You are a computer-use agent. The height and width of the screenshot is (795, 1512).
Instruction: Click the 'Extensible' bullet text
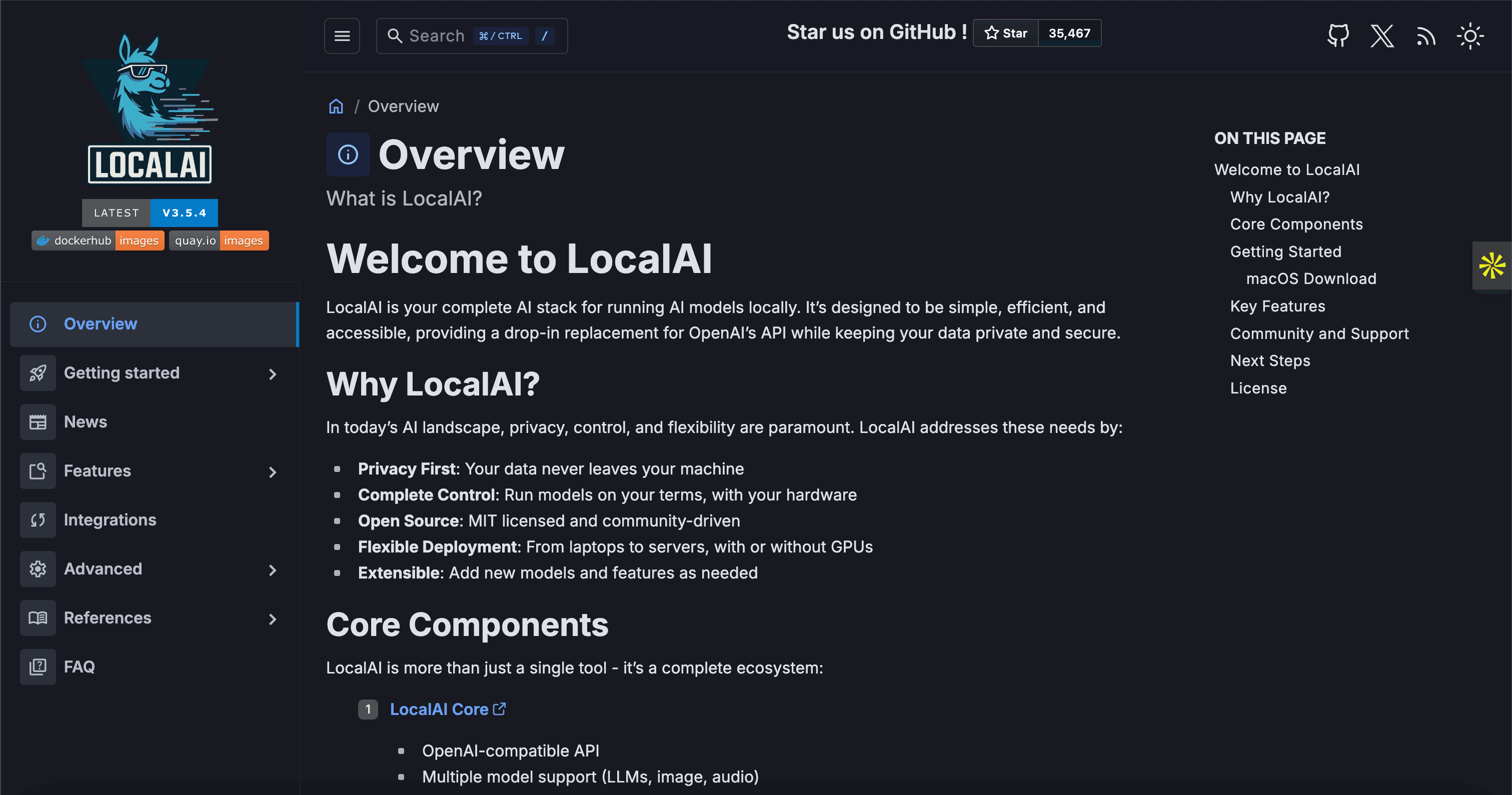tap(558, 572)
